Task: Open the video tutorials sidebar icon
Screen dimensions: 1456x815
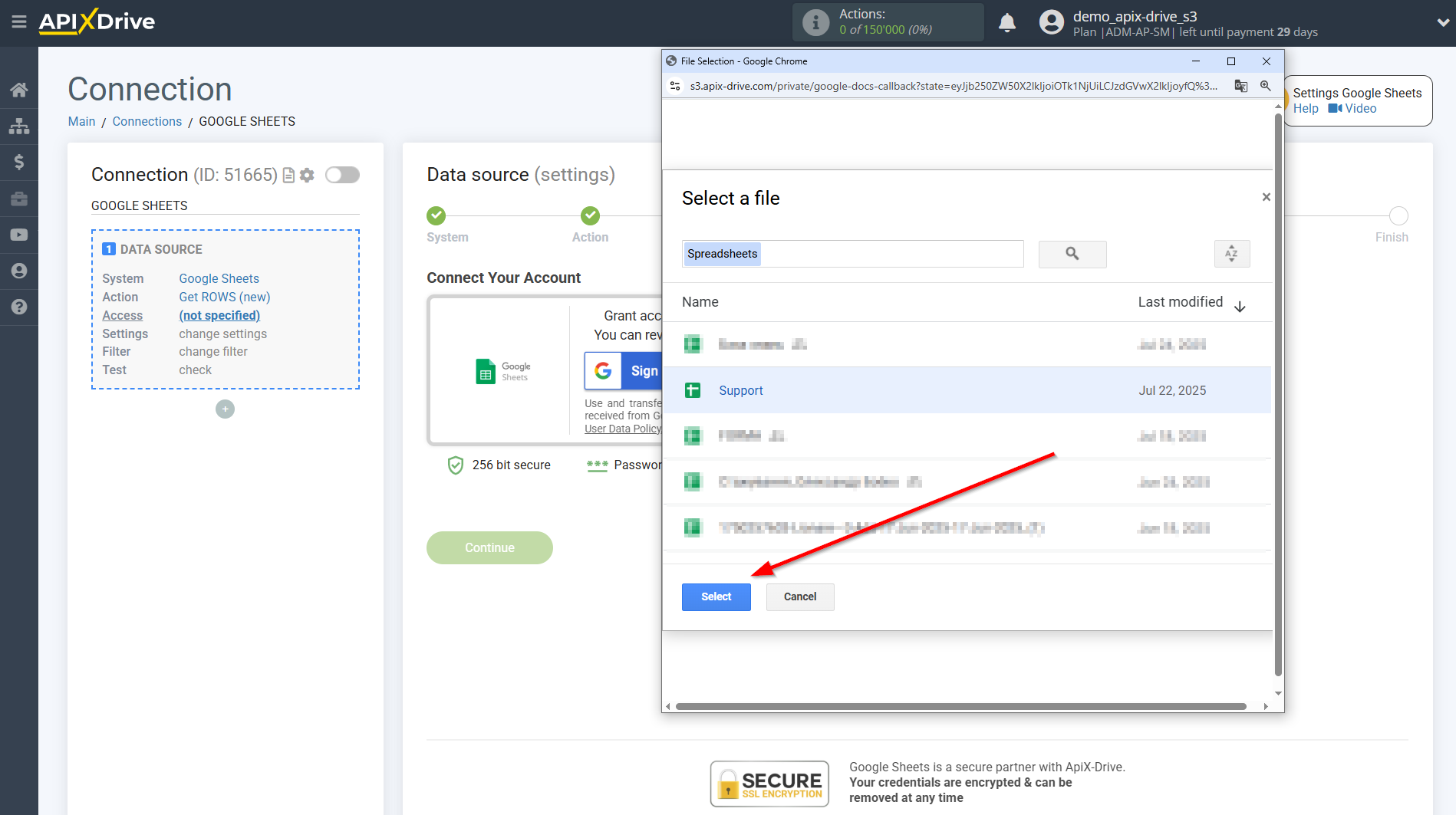Action: [19, 235]
